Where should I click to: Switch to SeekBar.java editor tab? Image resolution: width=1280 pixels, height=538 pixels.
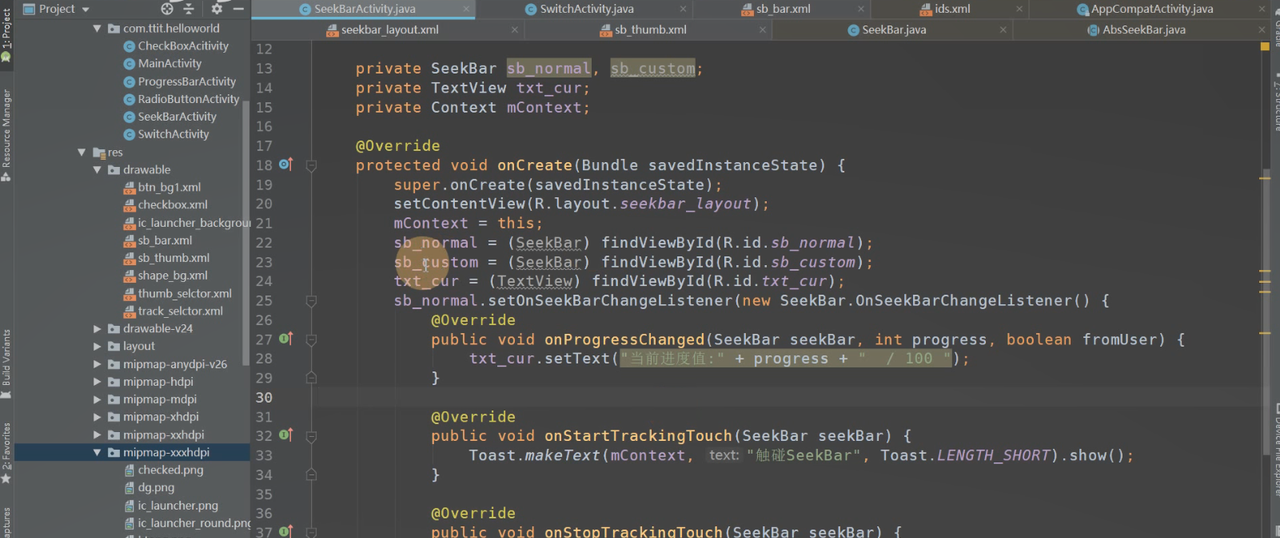(x=892, y=30)
